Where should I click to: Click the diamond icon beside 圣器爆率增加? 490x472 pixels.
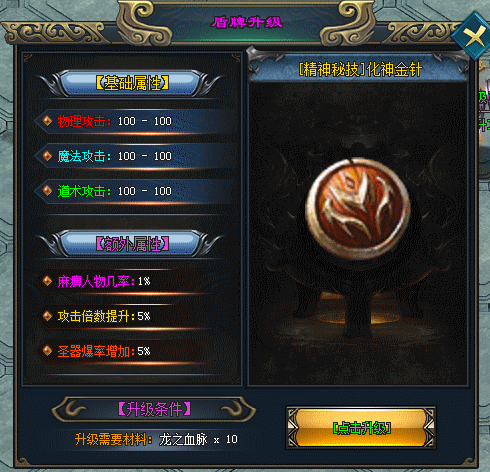pyautogui.click(x=47, y=351)
